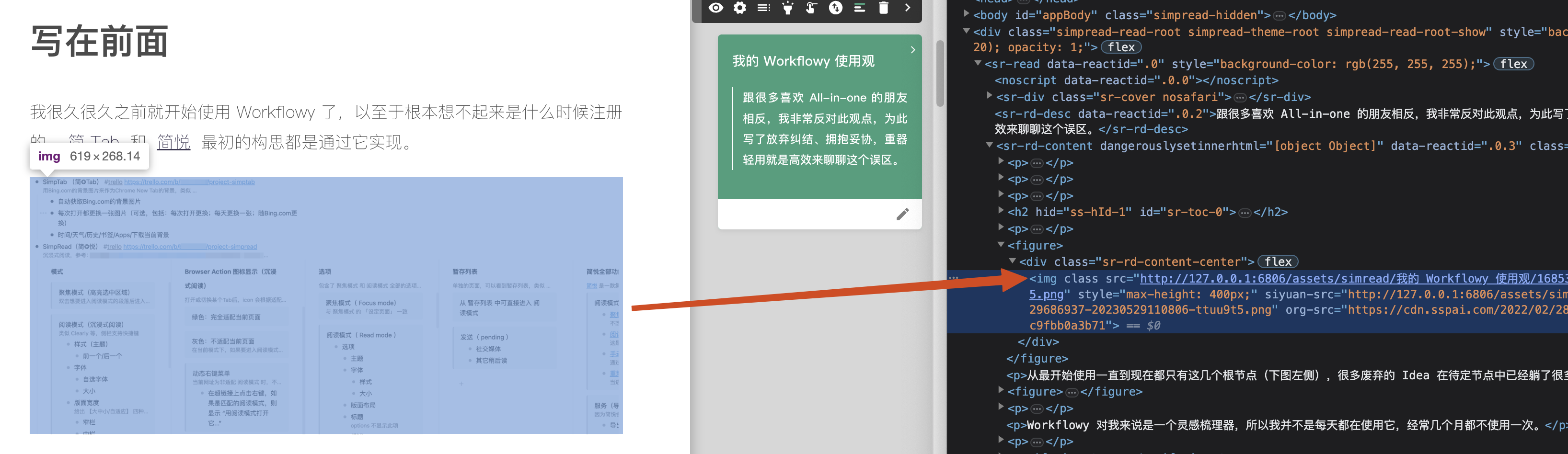1568x454 pixels.
Task: Click the touch gesture icon in the toolbar
Action: (811, 8)
